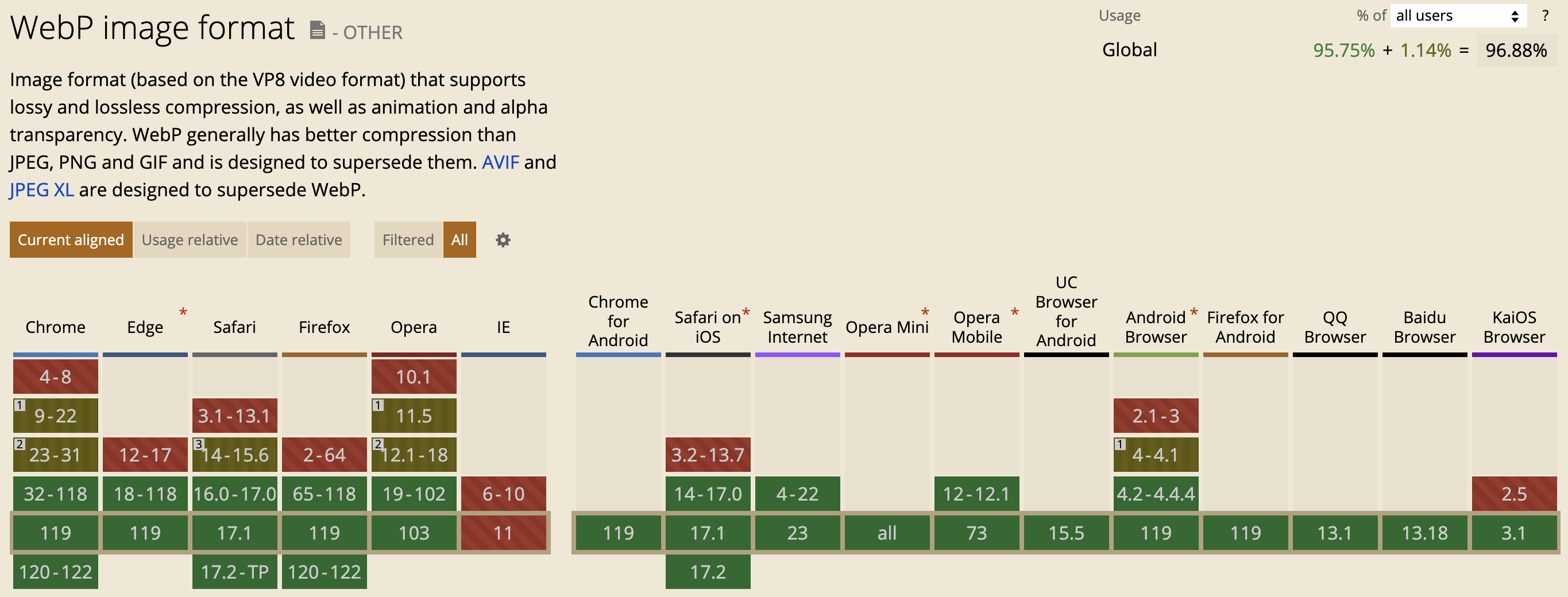Click the note 1 marker on Chrome 9-22
This screenshot has width=1568, height=597.
click(20, 405)
